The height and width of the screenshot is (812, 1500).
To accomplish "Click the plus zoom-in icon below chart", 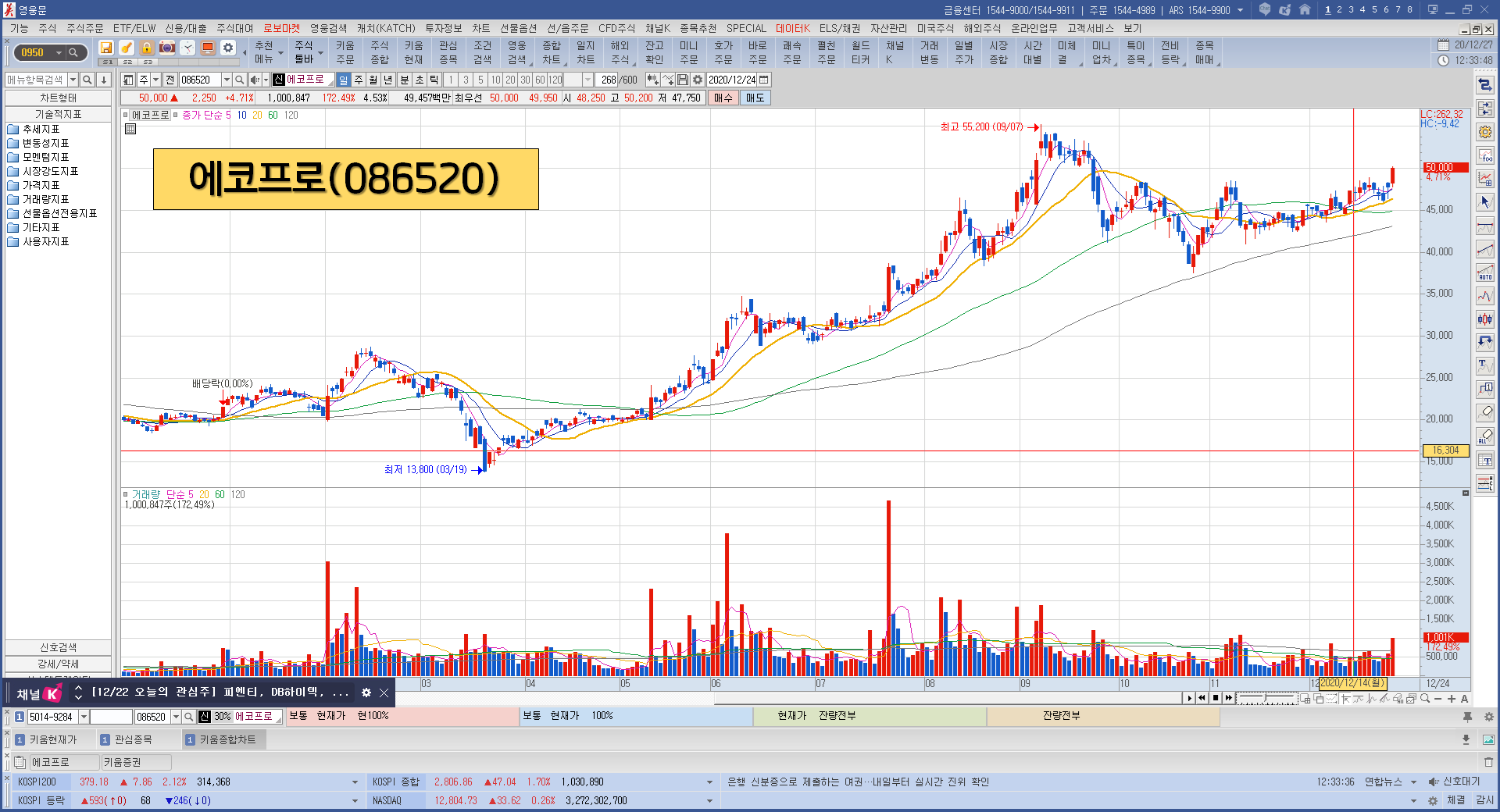I will [1452, 699].
